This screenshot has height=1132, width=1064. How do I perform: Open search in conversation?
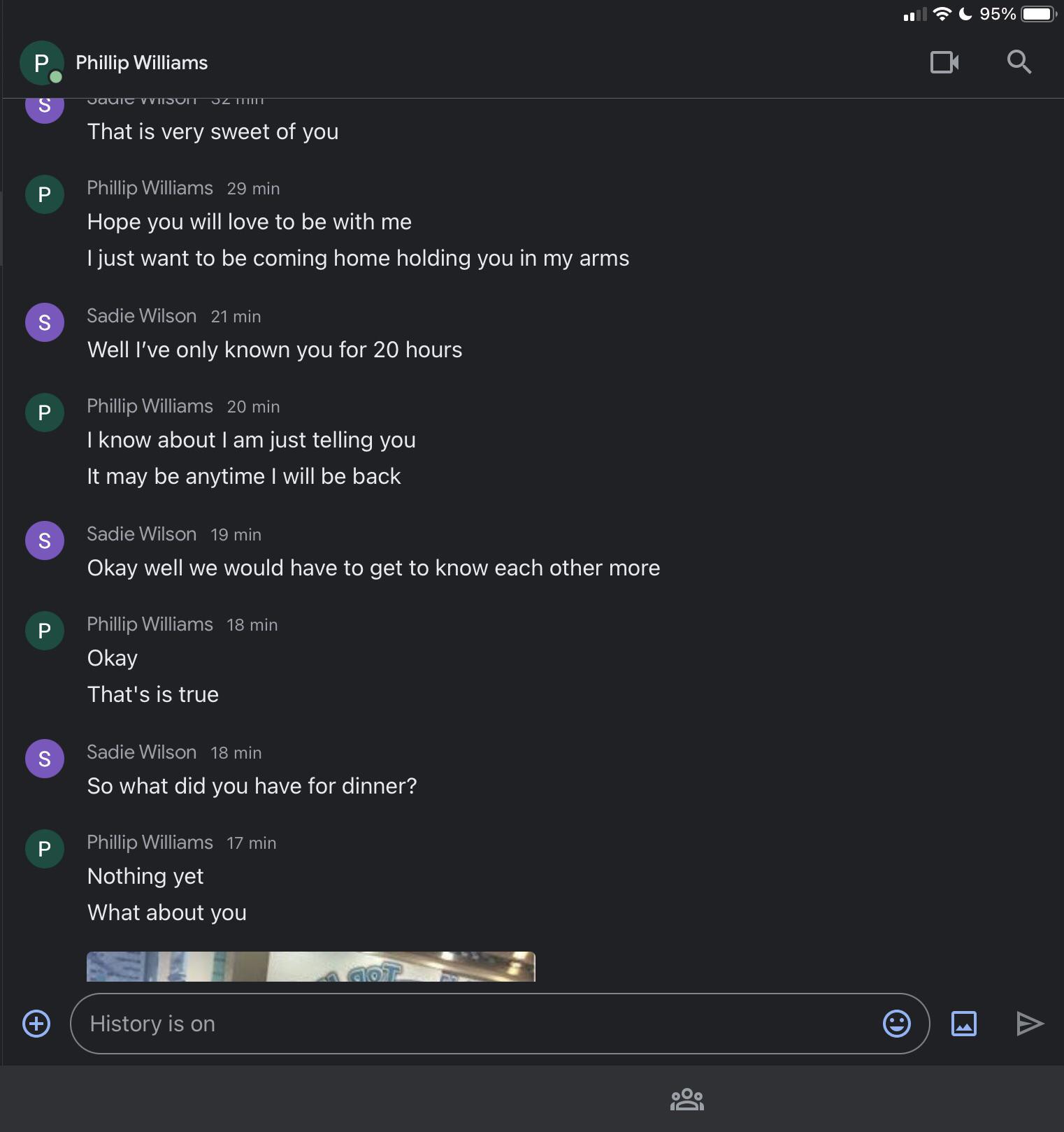(x=1019, y=62)
